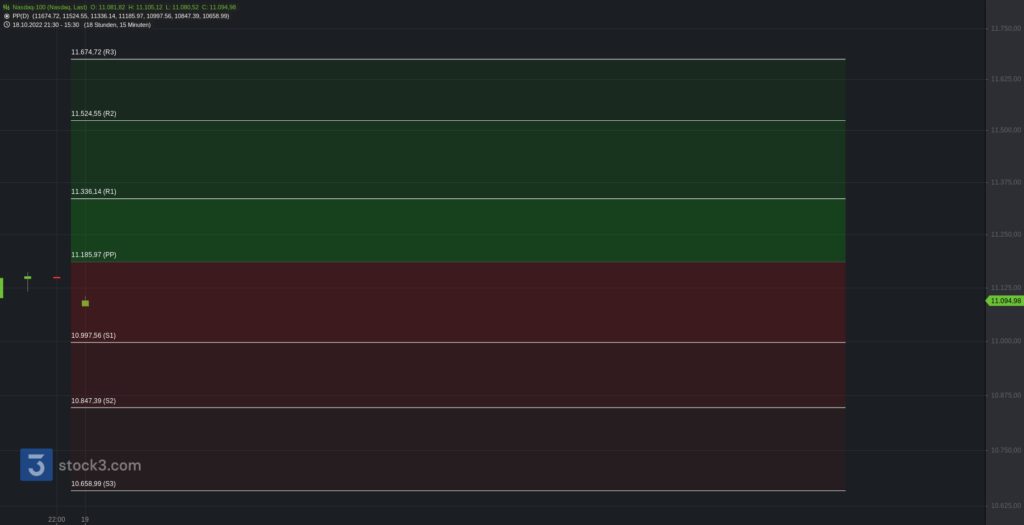Click the green 11.094,98 current price tag
1024x525 pixels.
1004,300
